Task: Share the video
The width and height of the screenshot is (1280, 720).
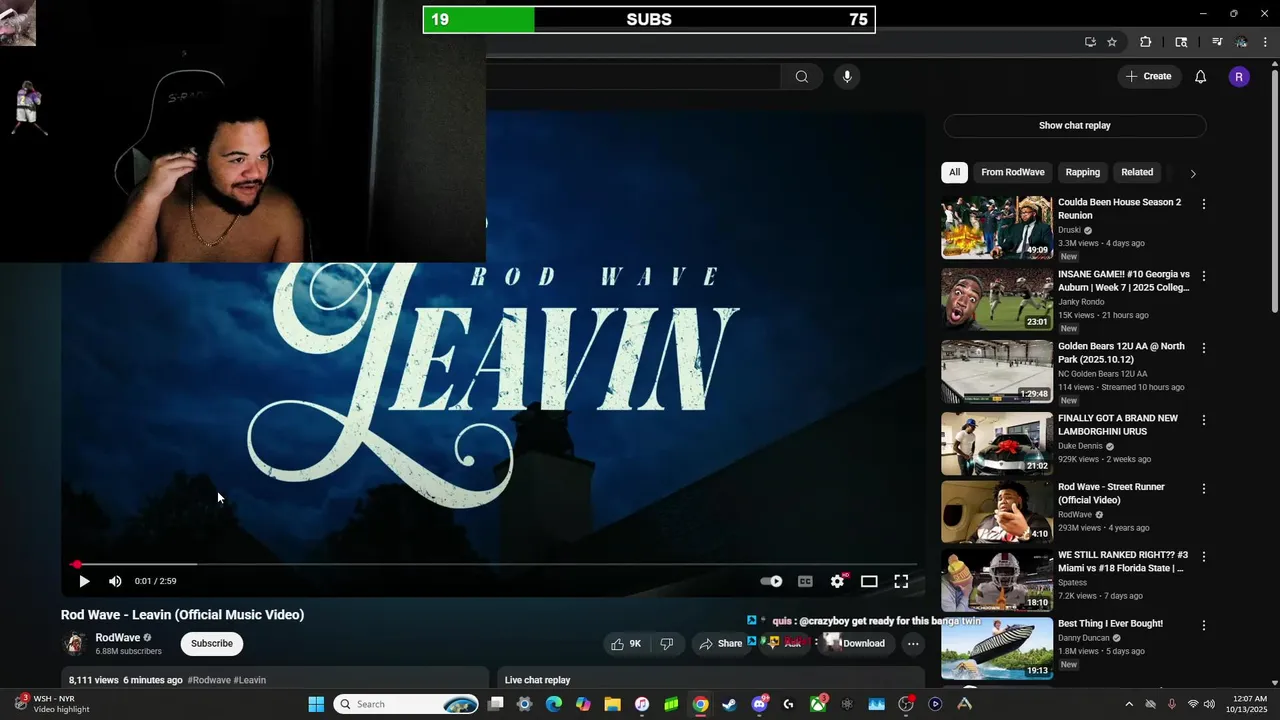Action: click(720, 644)
